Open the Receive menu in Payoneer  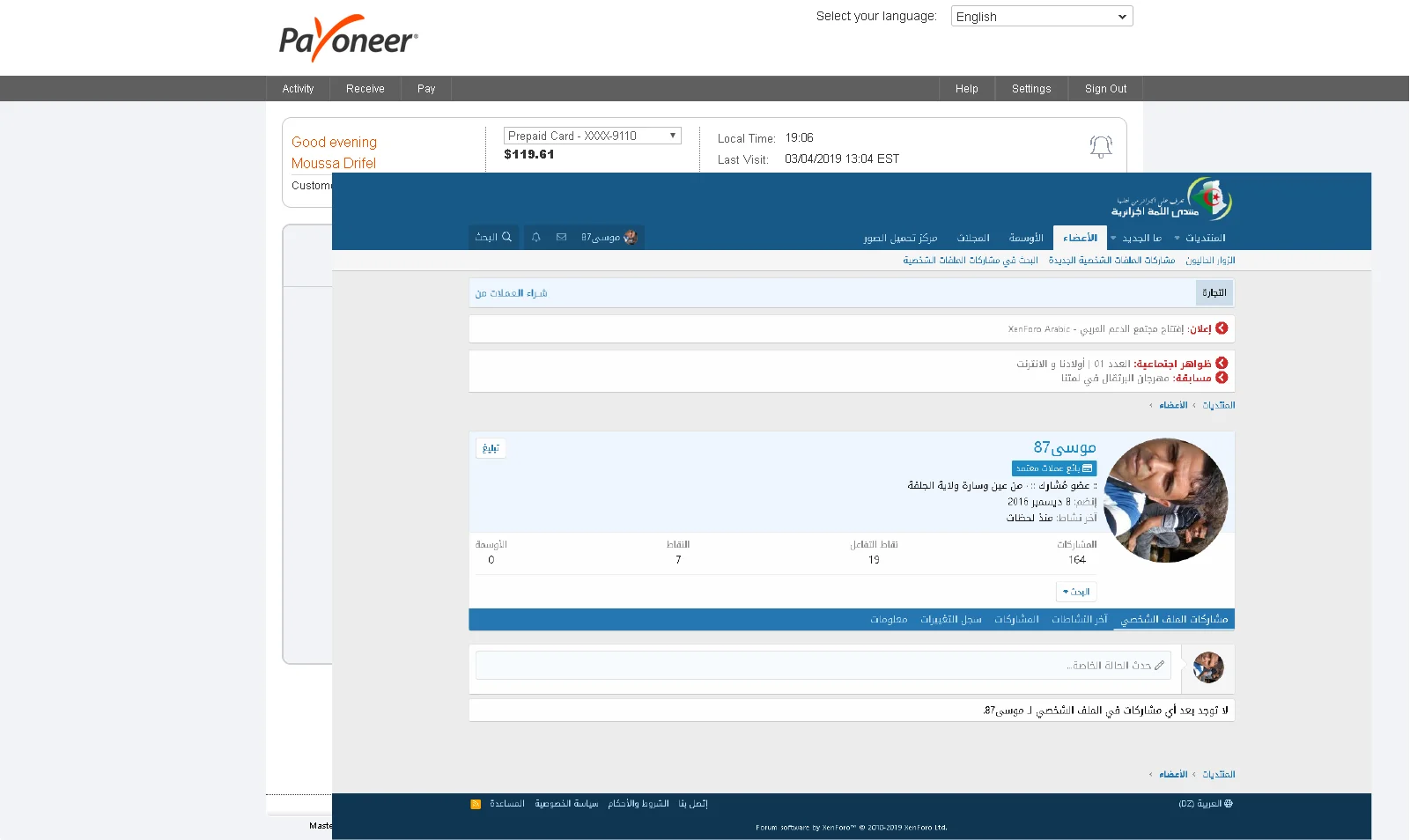tap(365, 89)
